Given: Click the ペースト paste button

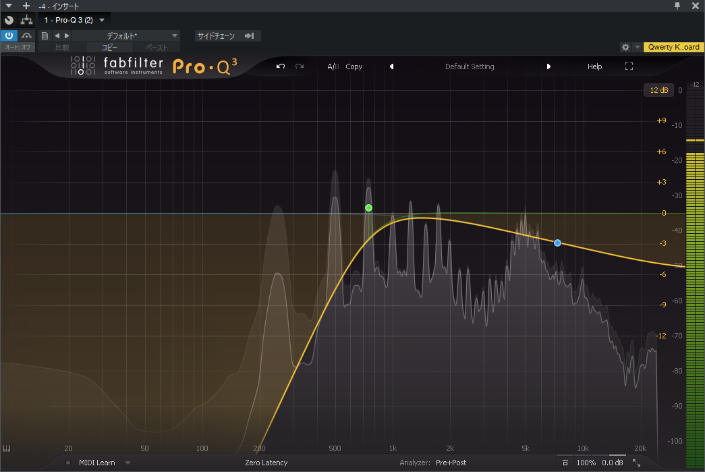Looking at the screenshot, I should pyautogui.click(x=156, y=47).
